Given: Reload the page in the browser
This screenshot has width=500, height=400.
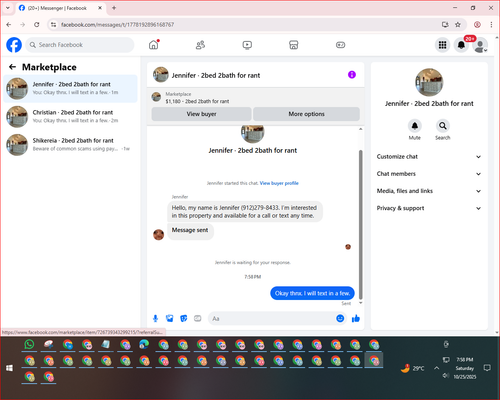Looking at the screenshot, I should [37, 24].
